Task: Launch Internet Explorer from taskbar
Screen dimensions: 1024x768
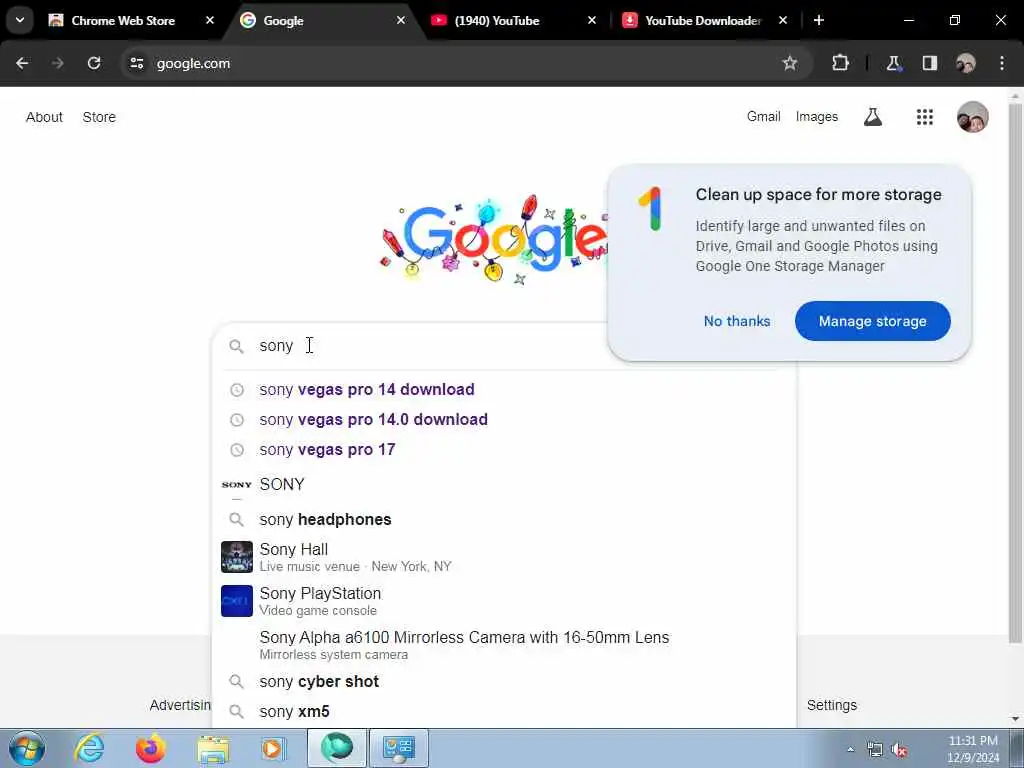Action: pos(89,748)
